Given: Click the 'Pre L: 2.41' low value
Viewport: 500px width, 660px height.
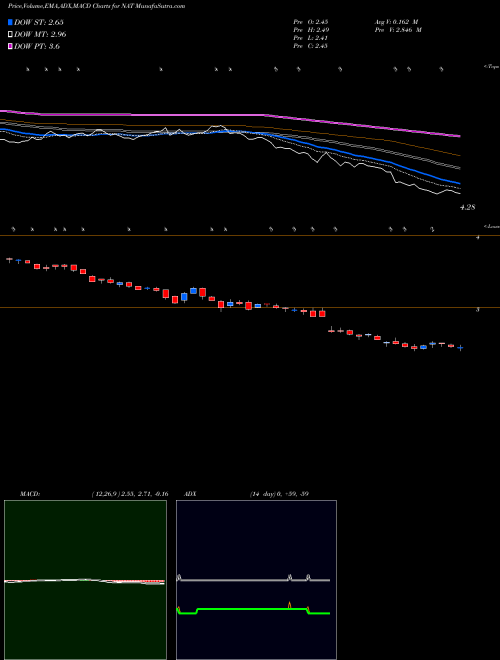Looking at the screenshot, I should [311, 38].
